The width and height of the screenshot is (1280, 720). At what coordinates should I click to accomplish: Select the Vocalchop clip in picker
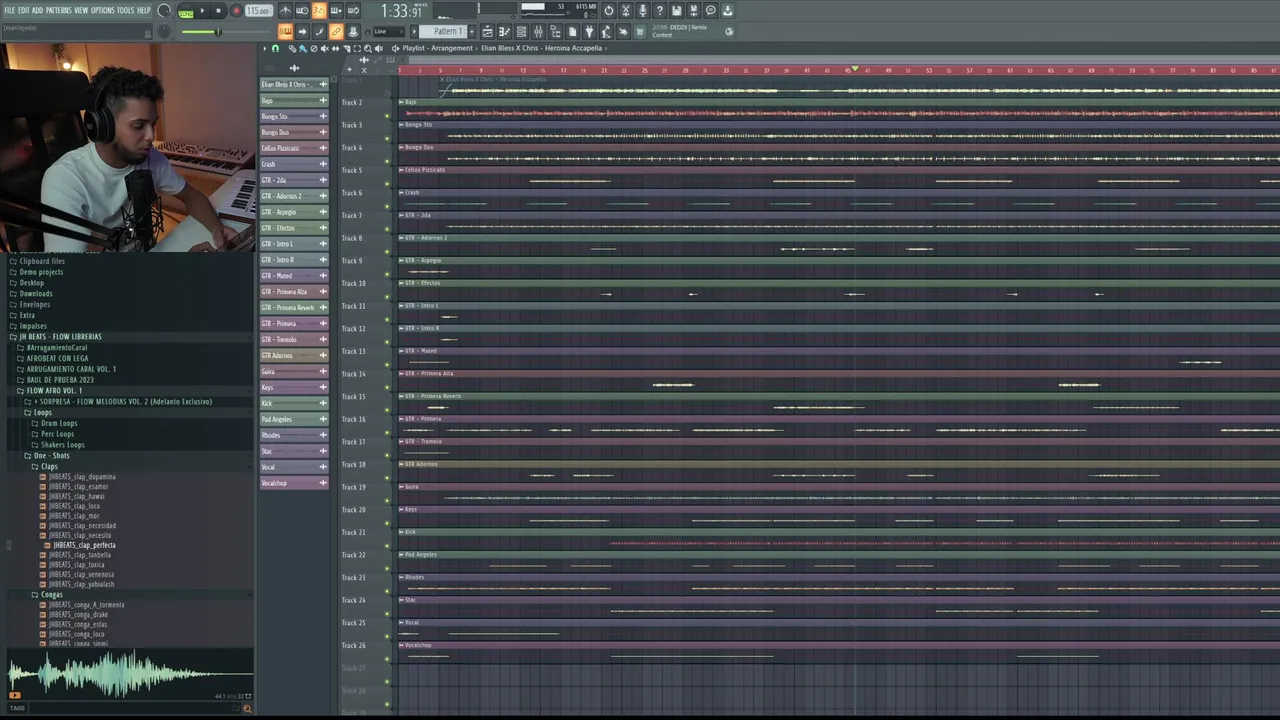tap(294, 483)
